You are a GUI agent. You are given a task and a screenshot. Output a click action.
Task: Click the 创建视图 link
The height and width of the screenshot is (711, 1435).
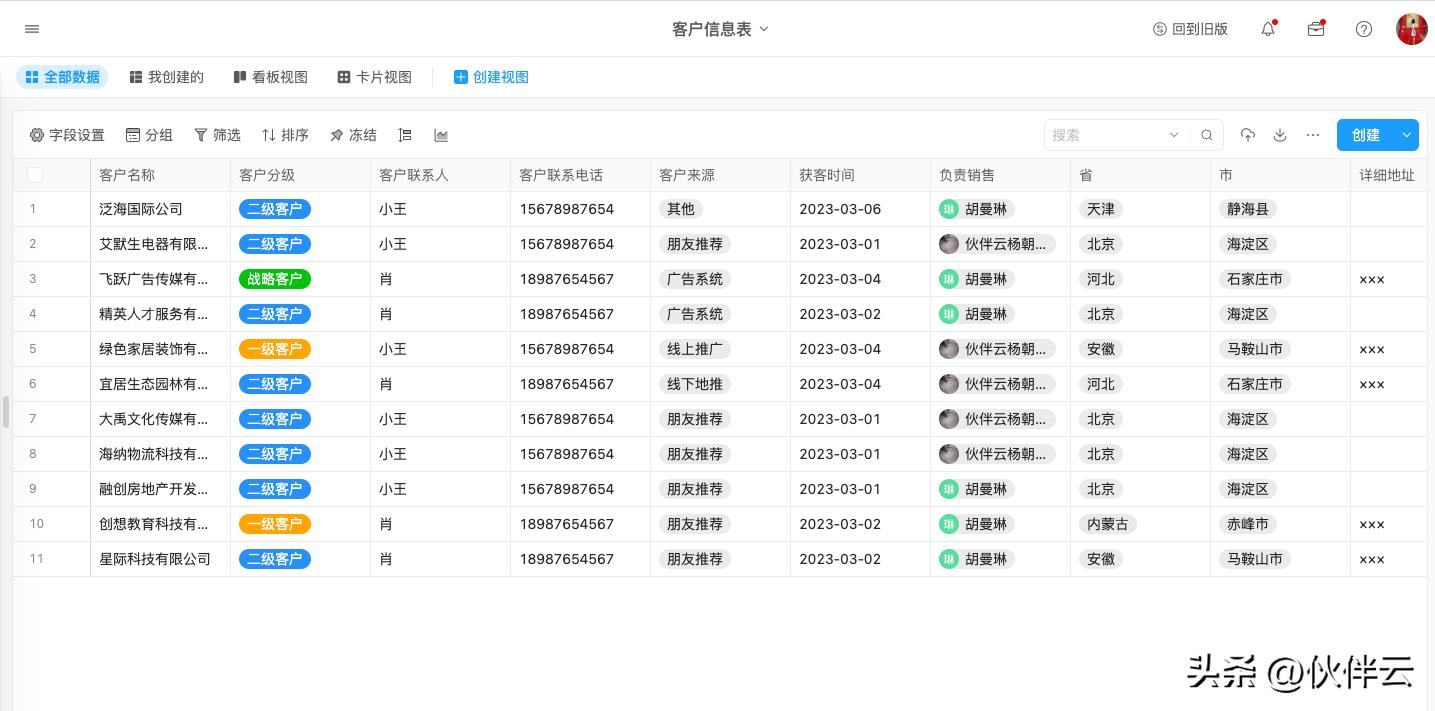[x=491, y=77]
